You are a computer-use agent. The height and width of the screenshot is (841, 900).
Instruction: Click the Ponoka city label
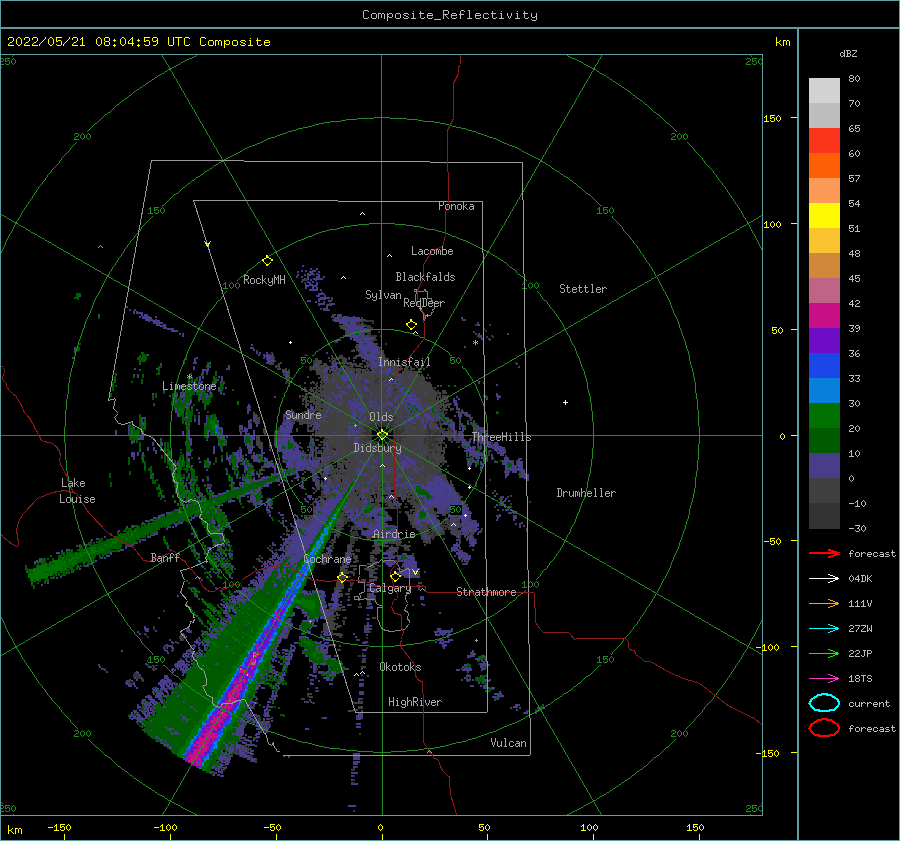click(x=456, y=206)
